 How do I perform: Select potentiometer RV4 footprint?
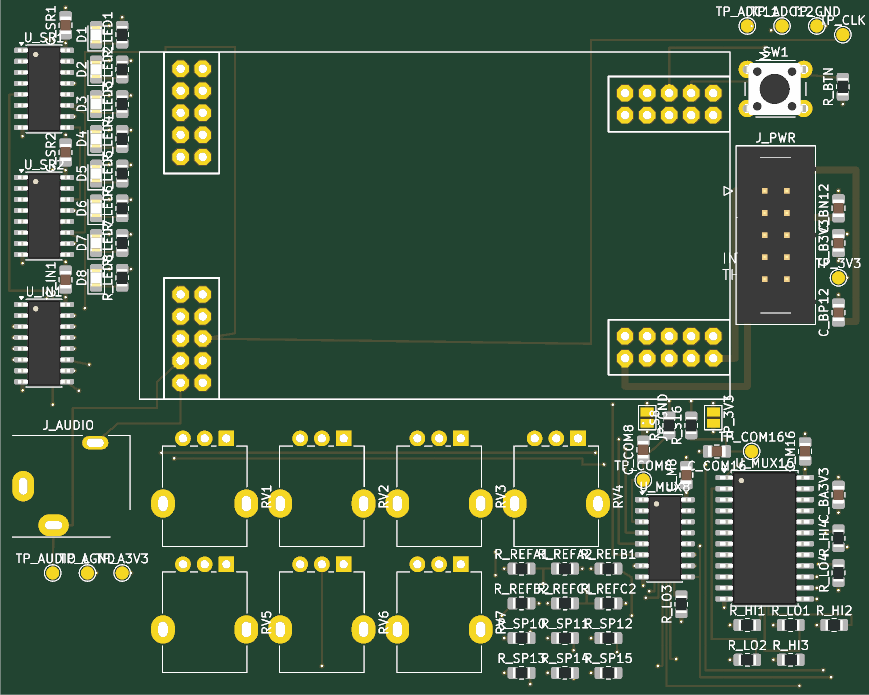pos(556,489)
